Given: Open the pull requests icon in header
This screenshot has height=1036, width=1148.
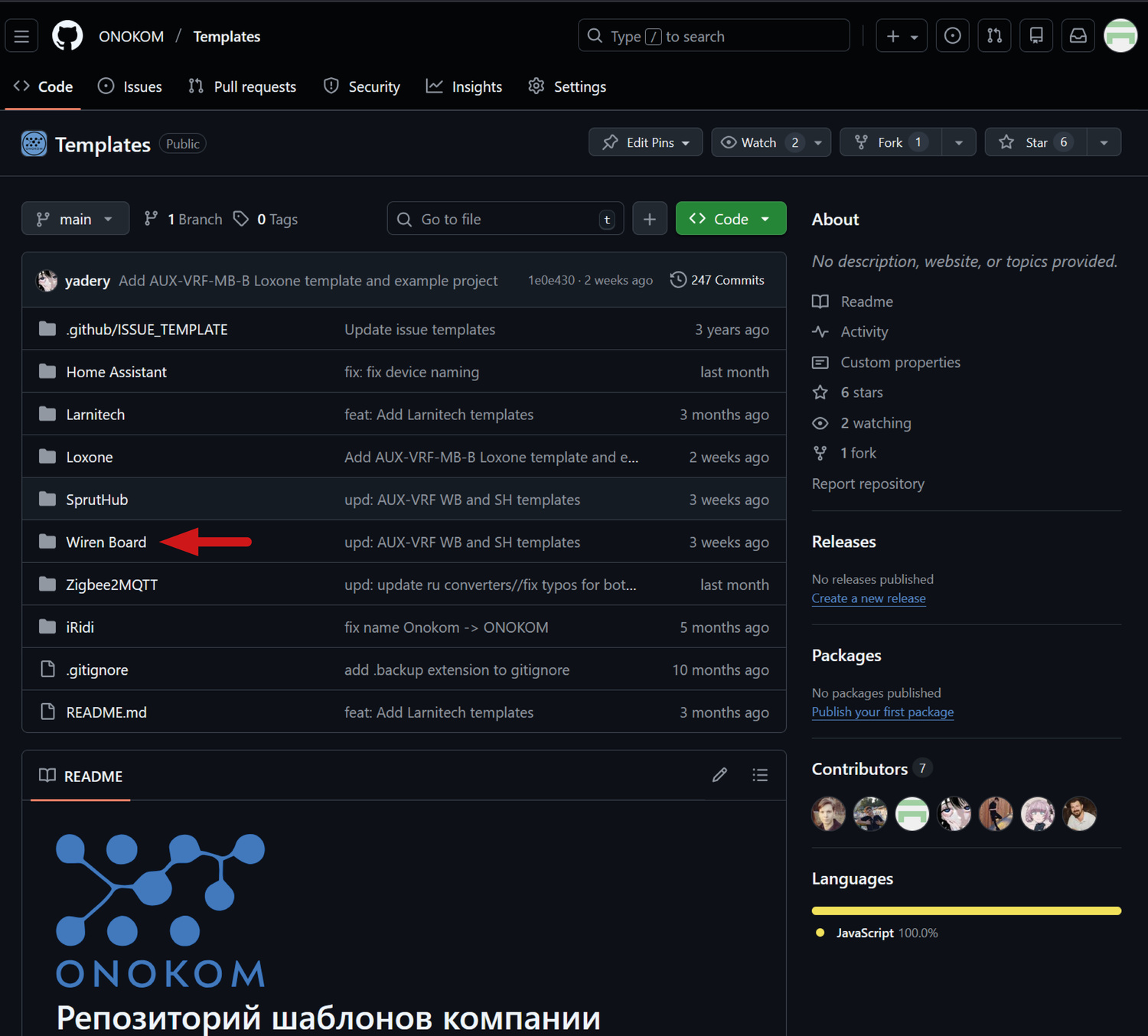Looking at the screenshot, I should point(995,36).
